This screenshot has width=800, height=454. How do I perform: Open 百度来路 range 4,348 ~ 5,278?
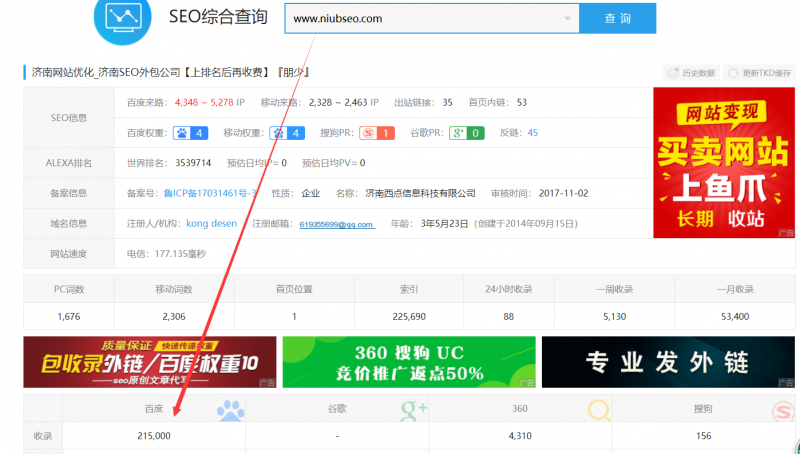click(x=204, y=103)
